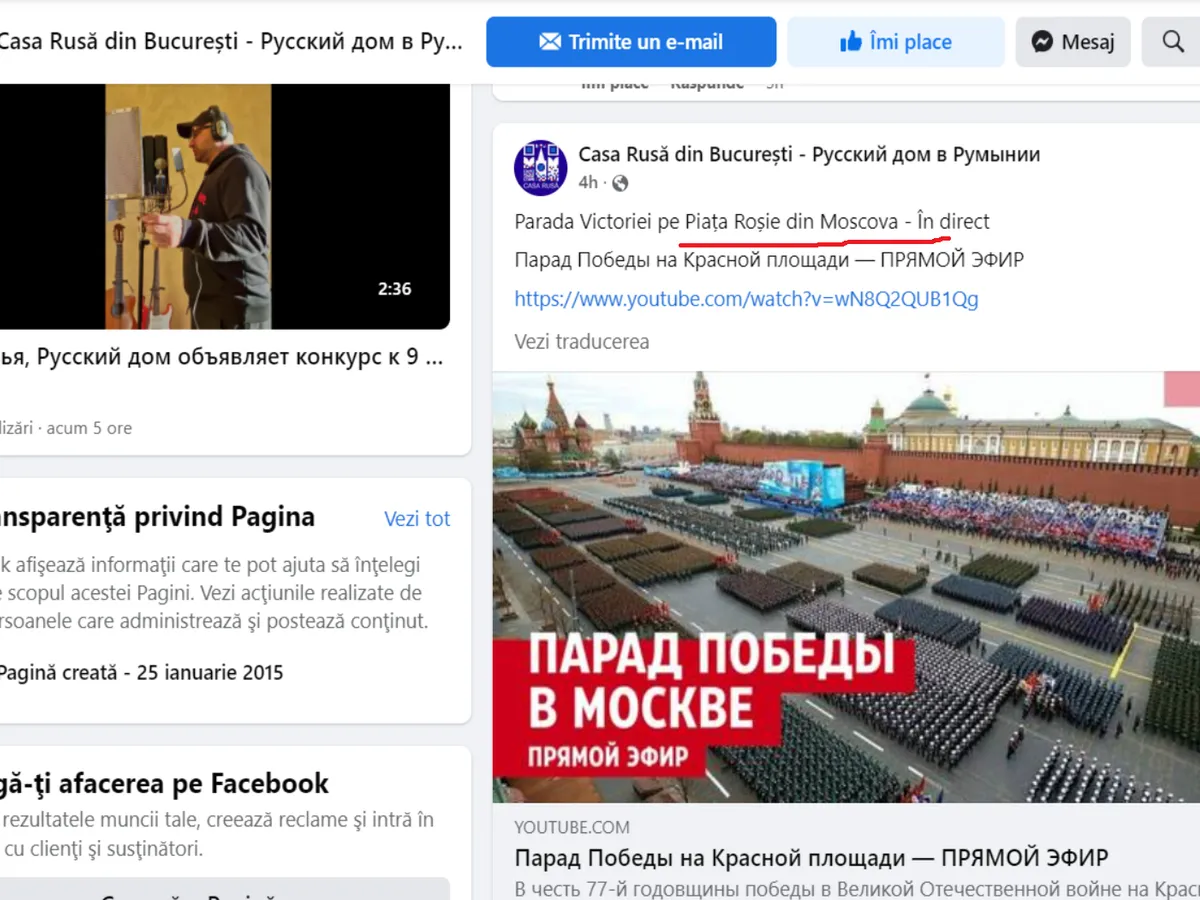The image size is (1200, 900).
Task: Click the Pagină creată 25 ianuarie 2015 entry
Action: (x=141, y=673)
